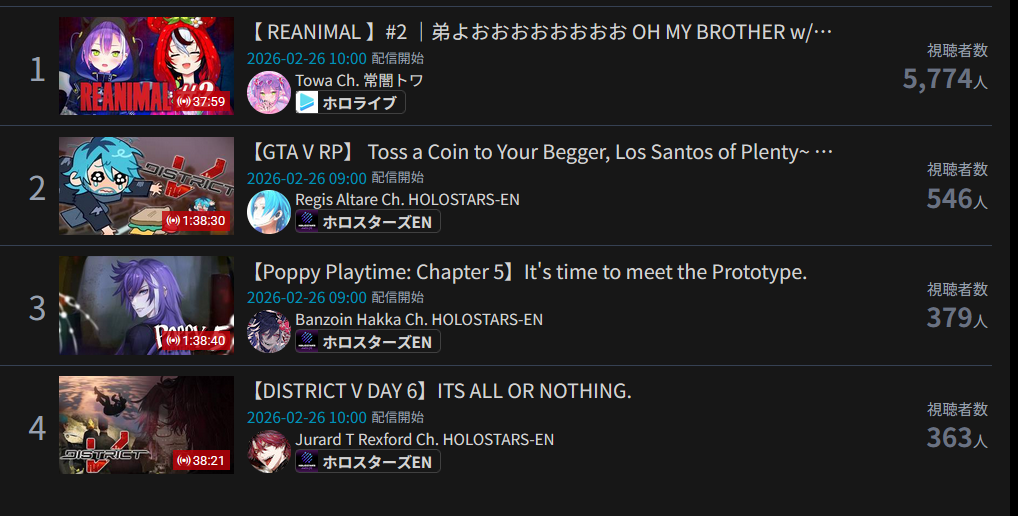Open the REANIMAL #2 stream thumbnail
Screen dimensions: 1018x516
tap(147, 66)
